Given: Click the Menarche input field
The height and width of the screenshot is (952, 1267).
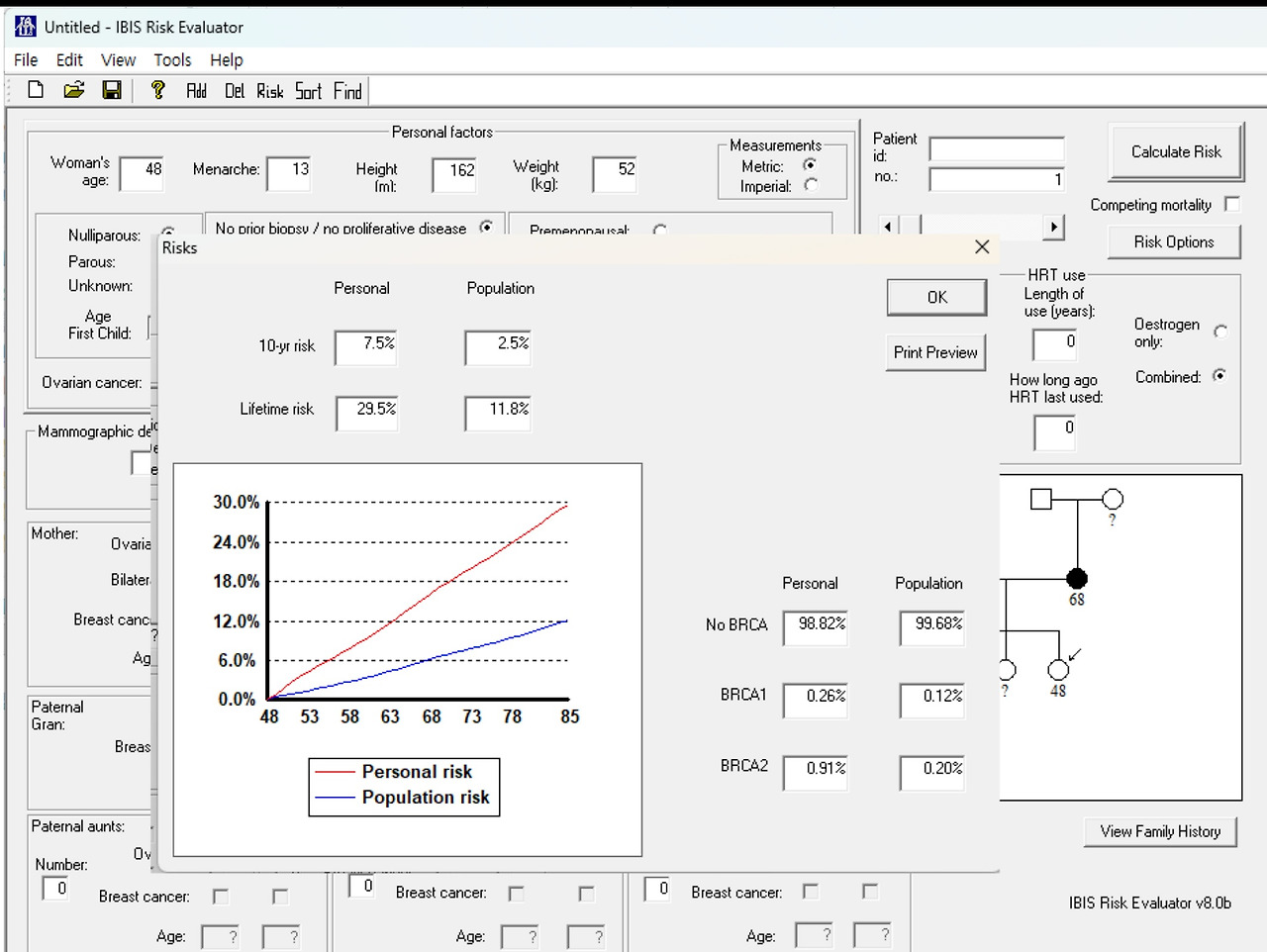Looking at the screenshot, I should click(289, 173).
